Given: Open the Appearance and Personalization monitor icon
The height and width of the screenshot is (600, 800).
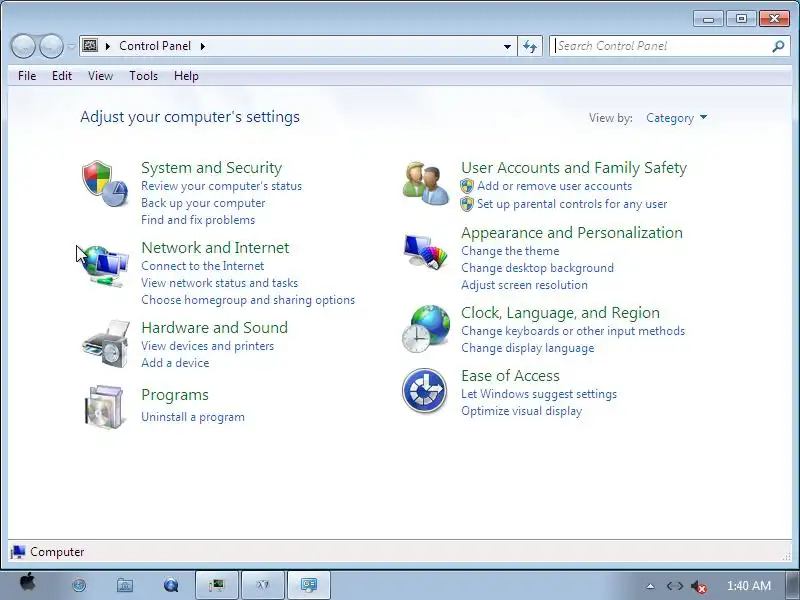Looking at the screenshot, I should coord(426,251).
